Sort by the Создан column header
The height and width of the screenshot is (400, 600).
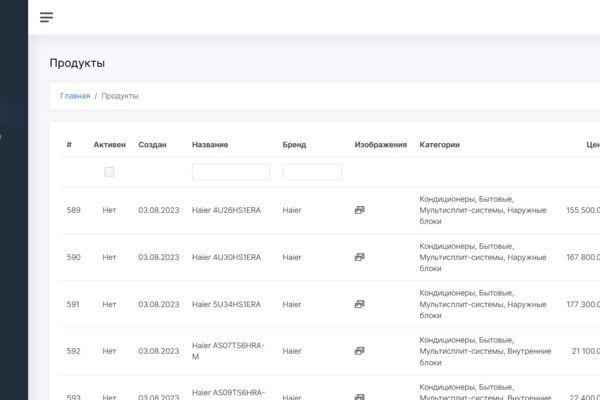152,145
